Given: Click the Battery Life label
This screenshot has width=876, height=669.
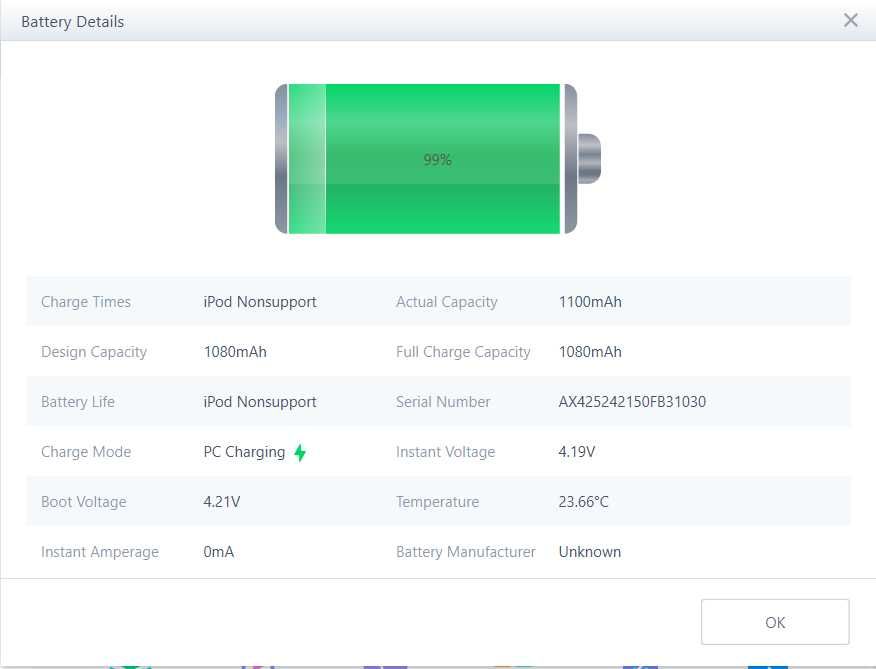Looking at the screenshot, I should pyautogui.click(x=78, y=402).
